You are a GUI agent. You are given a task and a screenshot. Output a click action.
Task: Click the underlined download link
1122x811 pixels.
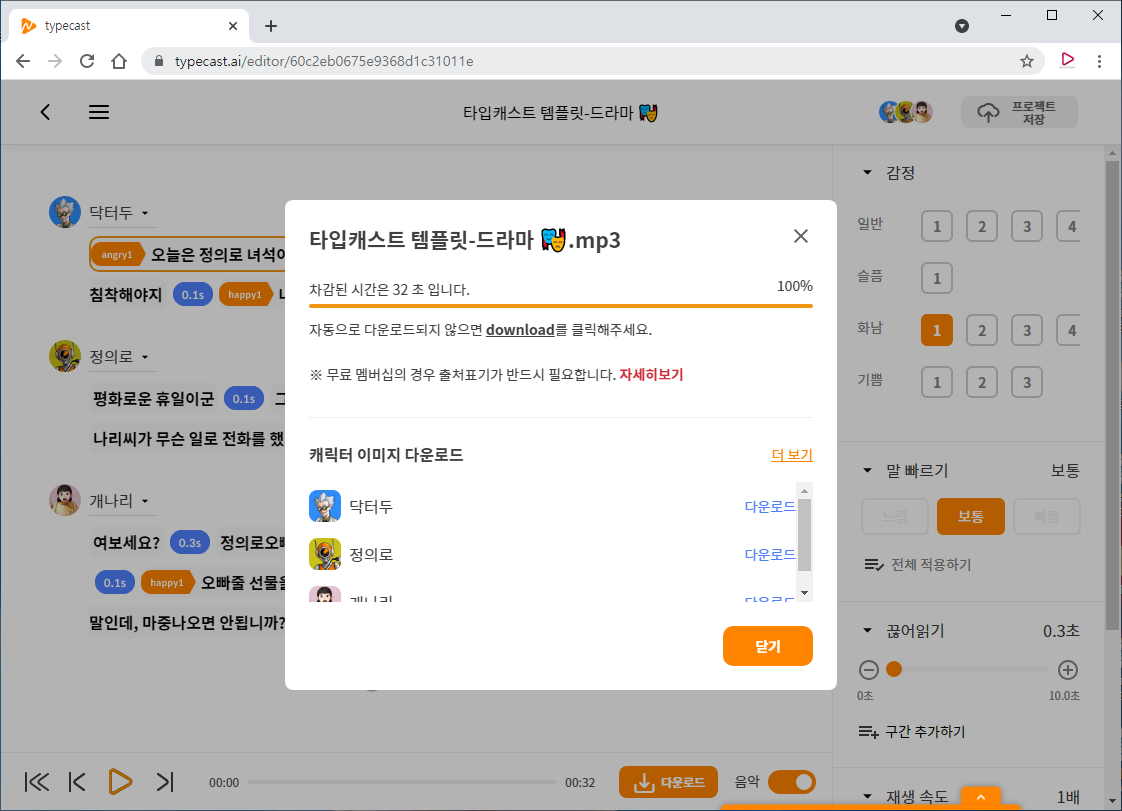coord(520,330)
